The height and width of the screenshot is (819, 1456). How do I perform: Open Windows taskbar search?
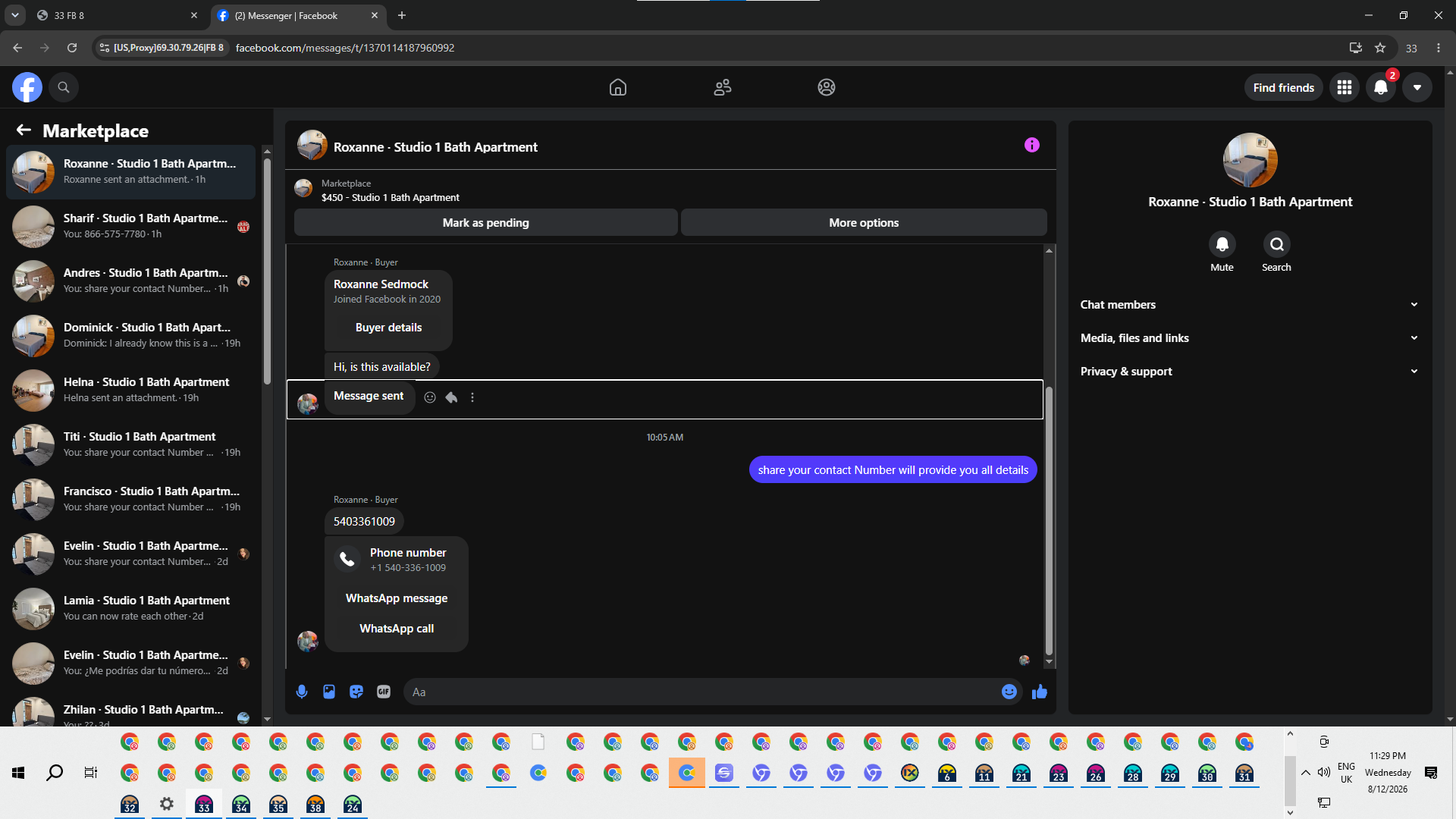point(55,773)
